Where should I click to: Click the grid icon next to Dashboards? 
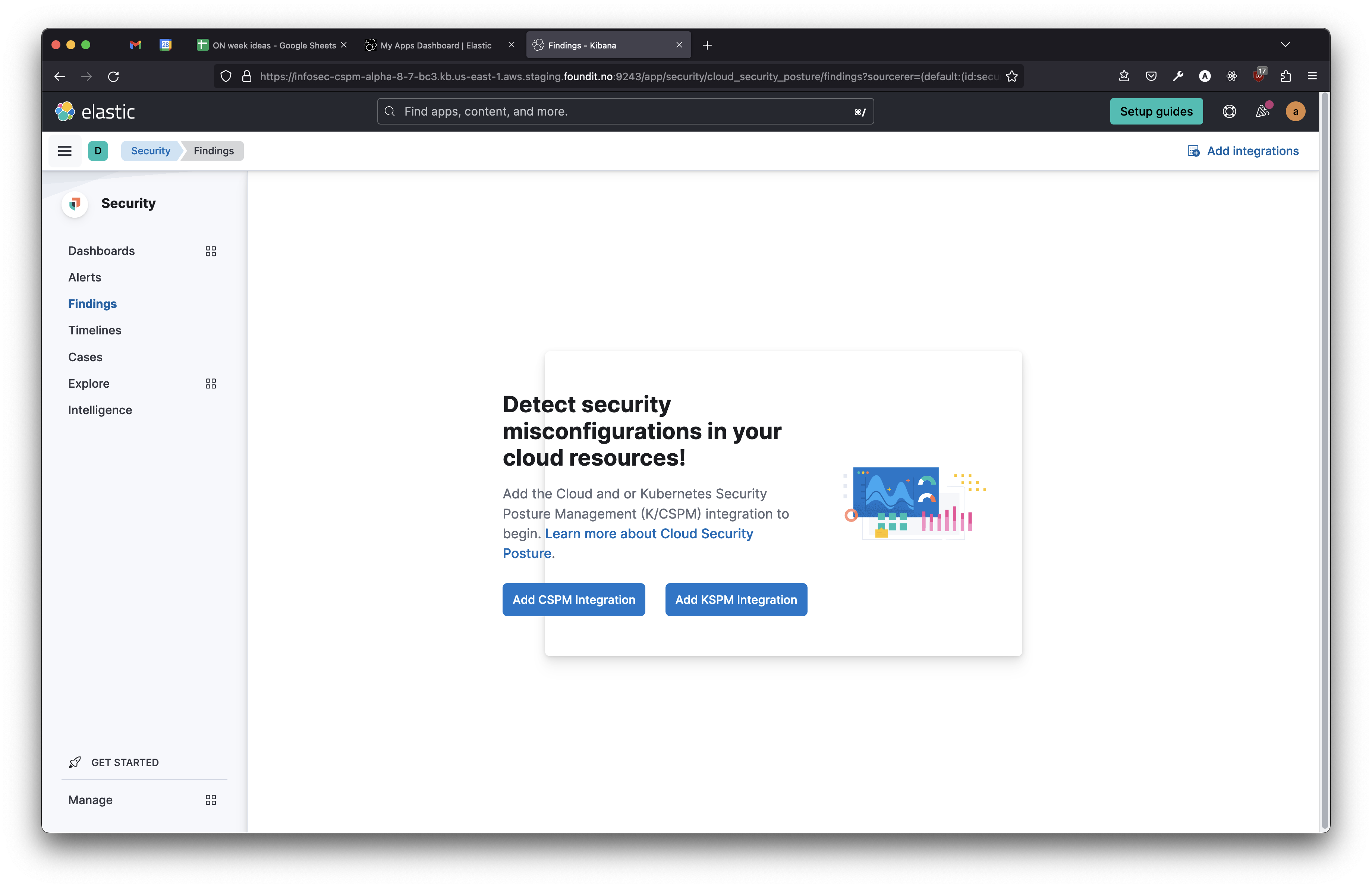point(210,251)
